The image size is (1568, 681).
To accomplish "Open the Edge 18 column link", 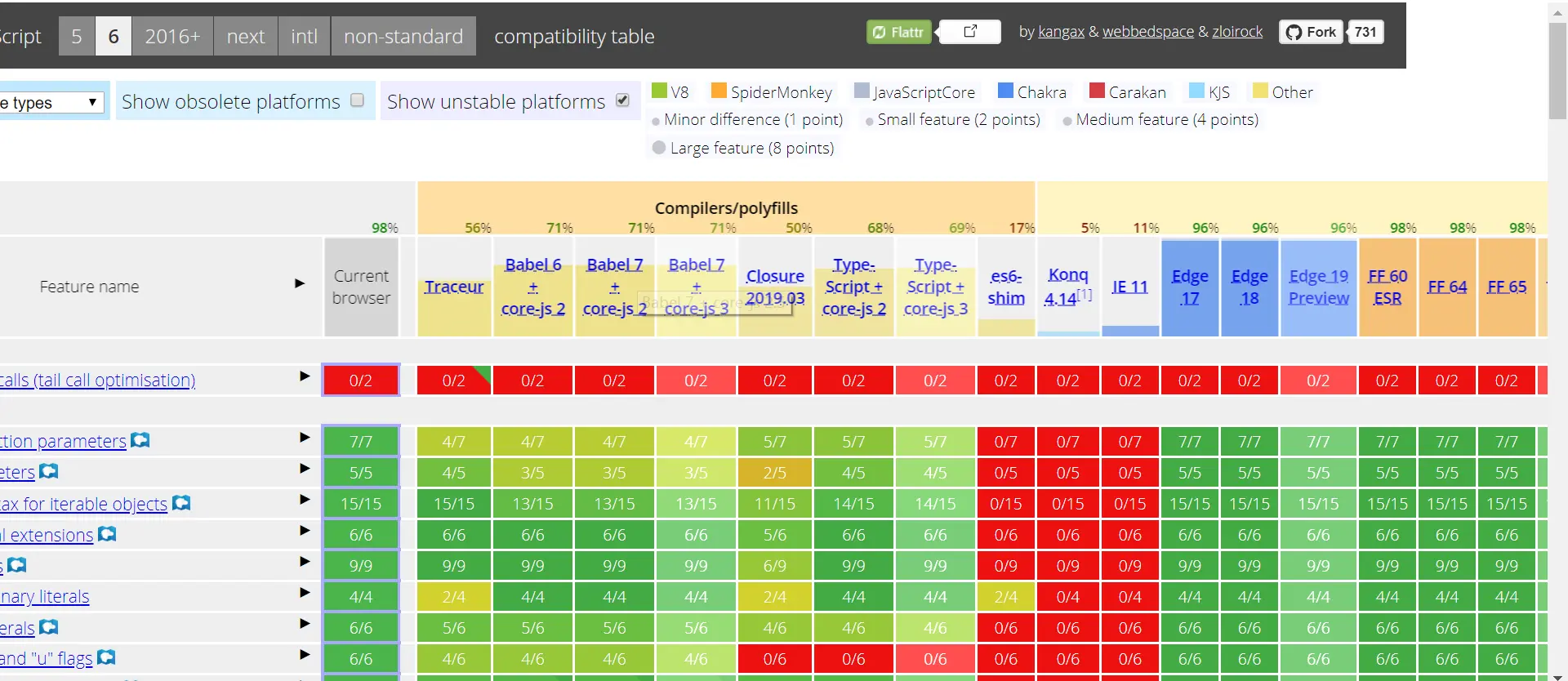I will click(x=1249, y=287).
